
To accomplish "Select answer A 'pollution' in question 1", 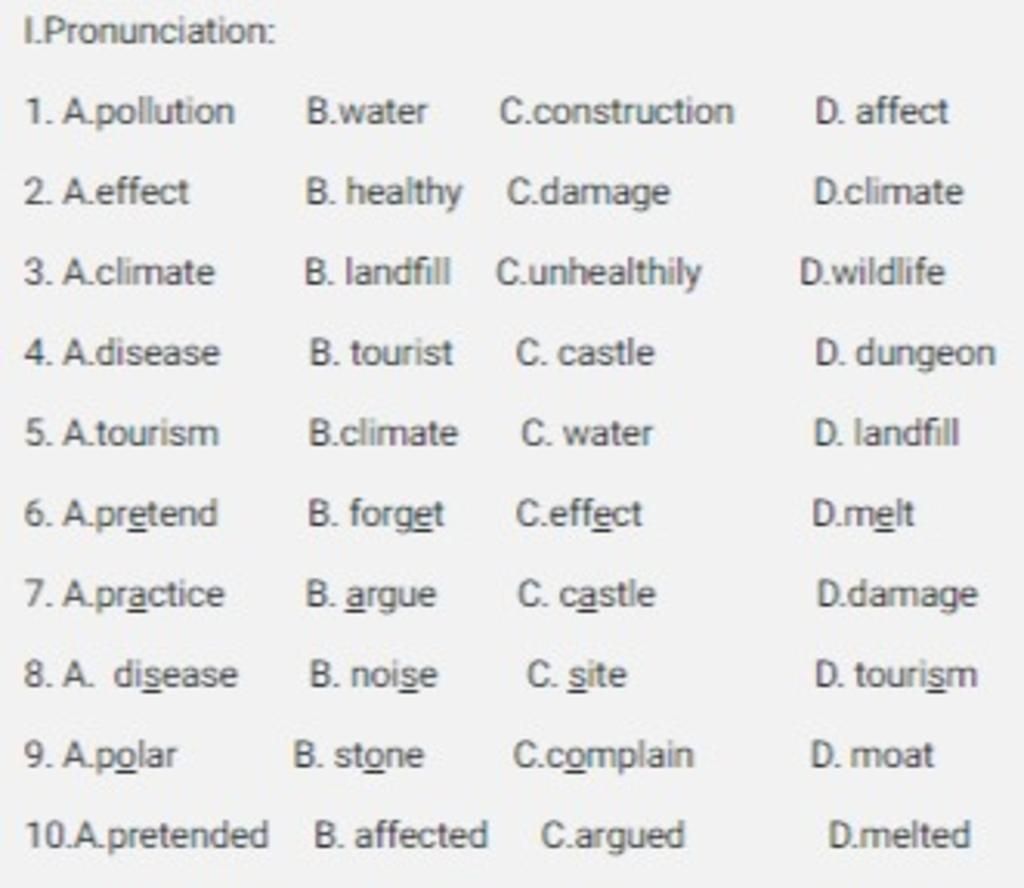I will pyautogui.click(x=149, y=112).
